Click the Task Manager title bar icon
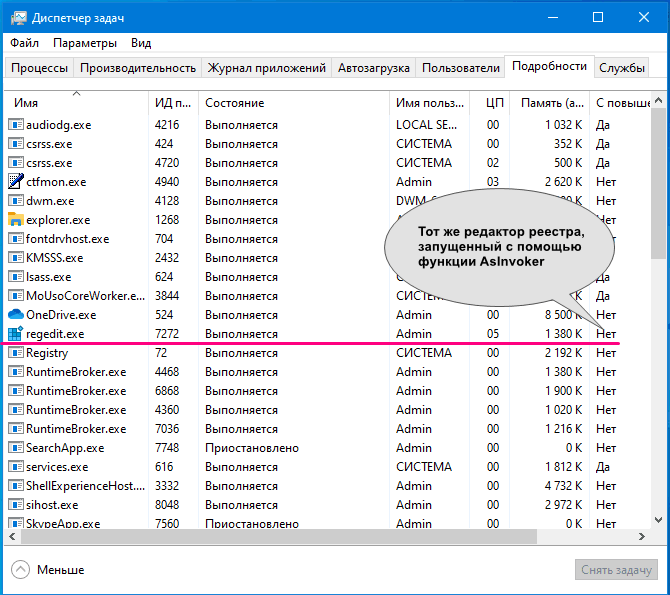The width and height of the screenshot is (670, 595). point(18,18)
